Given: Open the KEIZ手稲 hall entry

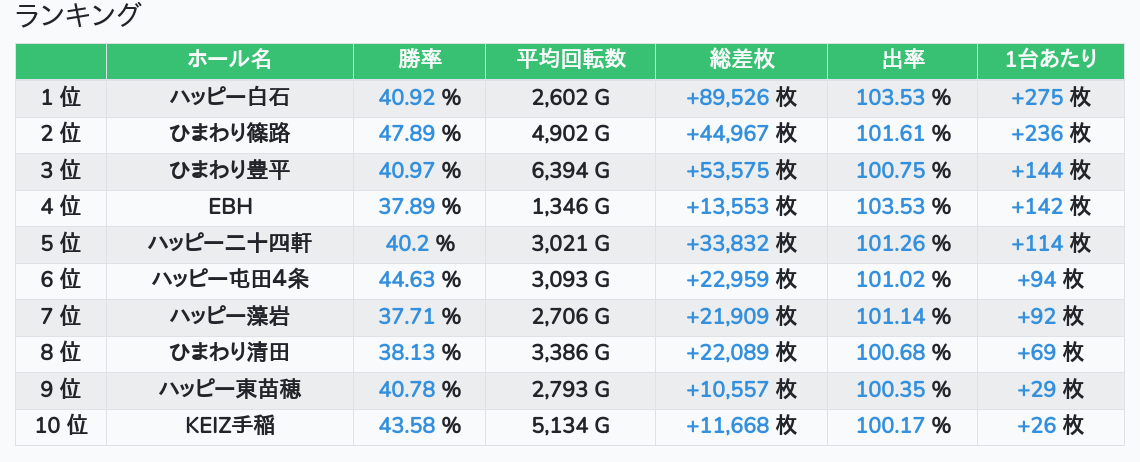Looking at the screenshot, I should click(x=229, y=426).
